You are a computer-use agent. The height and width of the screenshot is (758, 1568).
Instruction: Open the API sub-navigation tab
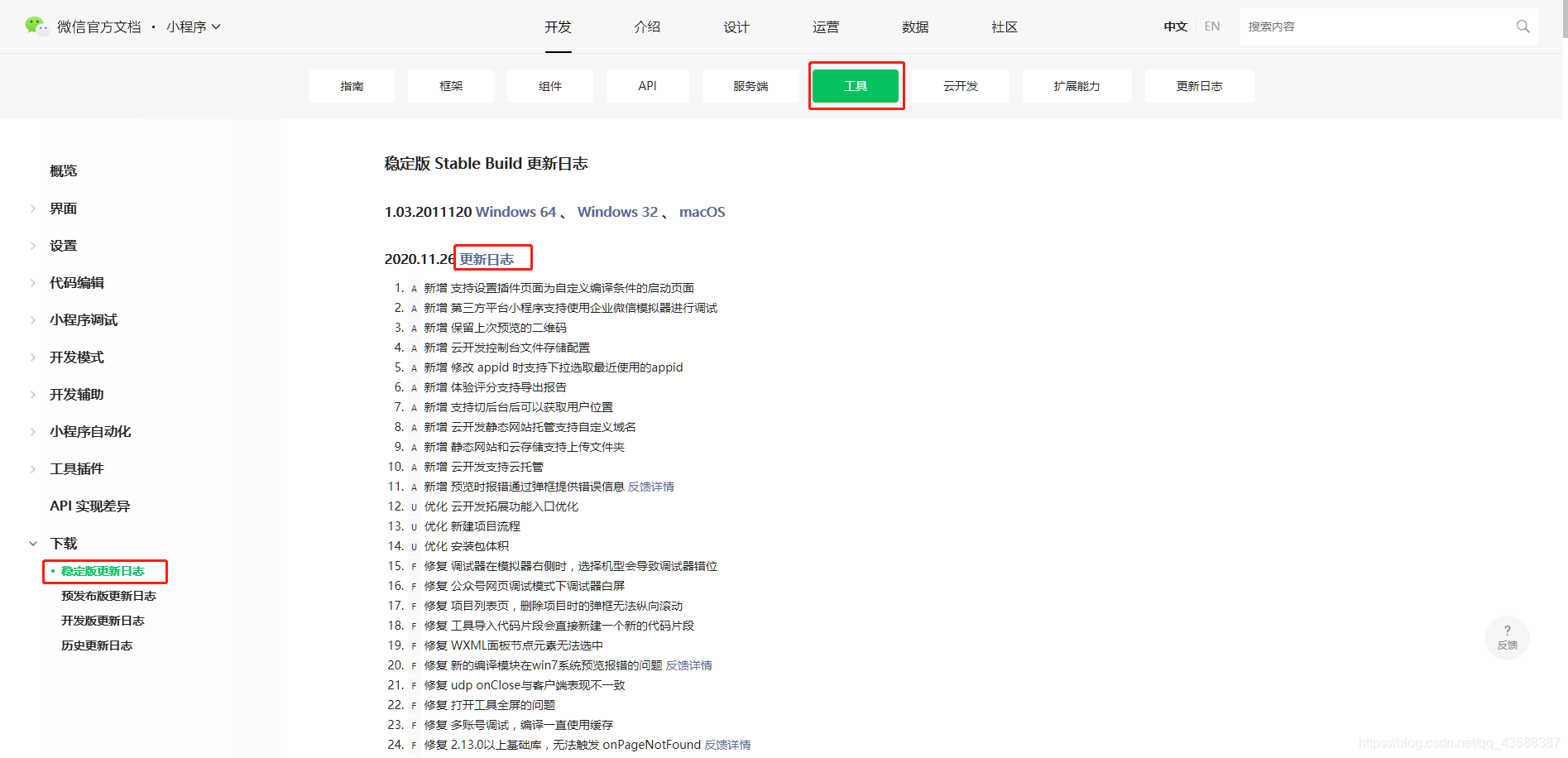point(648,86)
